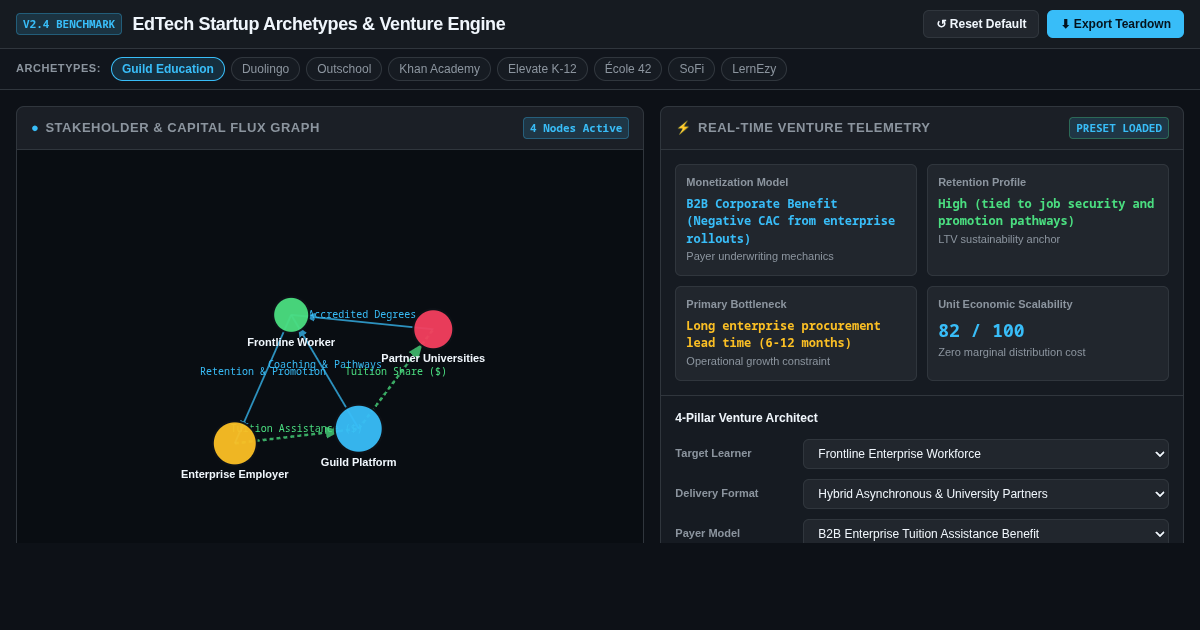
Task: Click the V2.4 BENCHMARK badge
Action: coord(69,24)
